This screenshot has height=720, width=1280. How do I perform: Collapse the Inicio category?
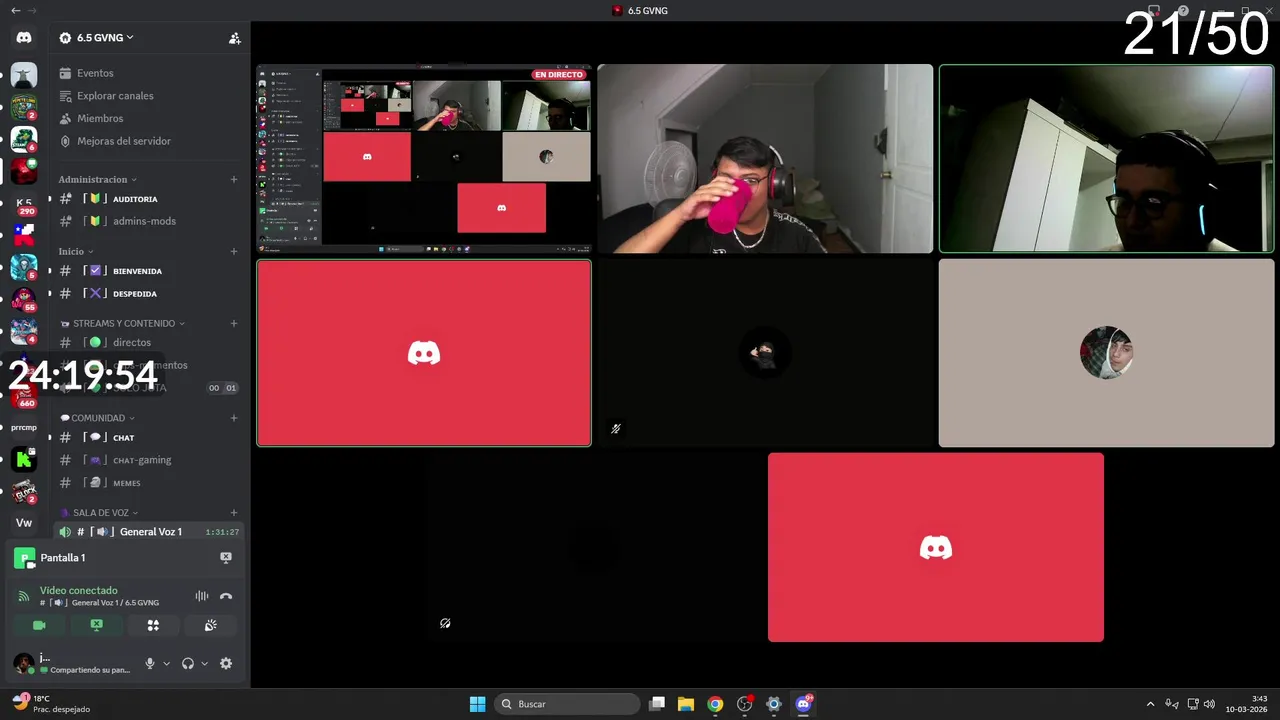(x=76, y=252)
